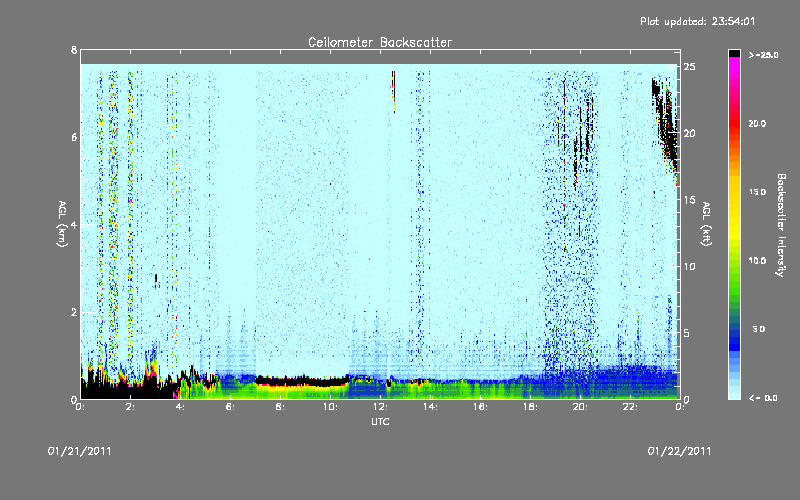The image size is (800, 500).
Task: Select the "6:" UTC hour tick label
Action: [x=230, y=407]
